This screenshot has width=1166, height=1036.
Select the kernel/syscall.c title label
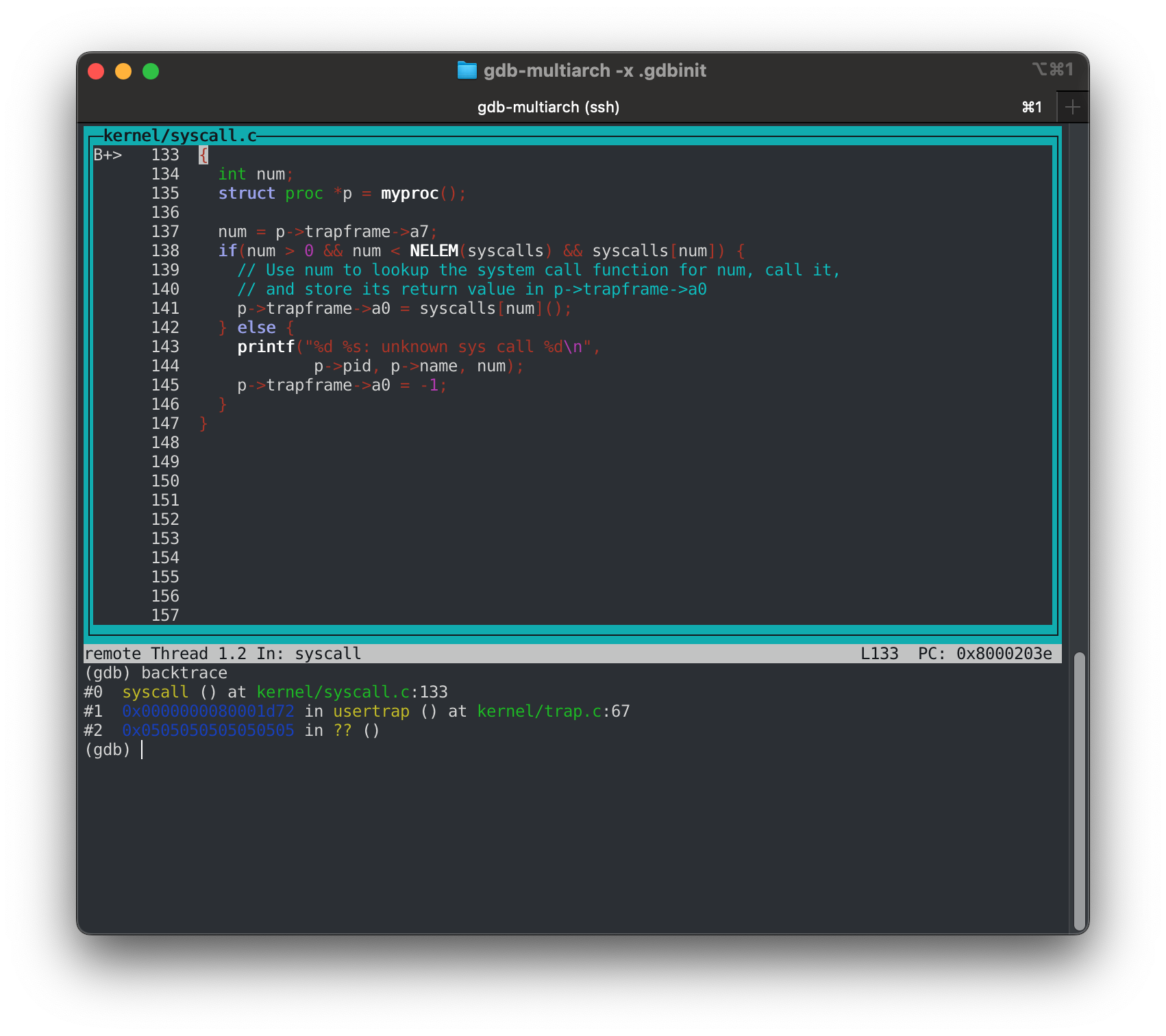(x=179, y=135)
